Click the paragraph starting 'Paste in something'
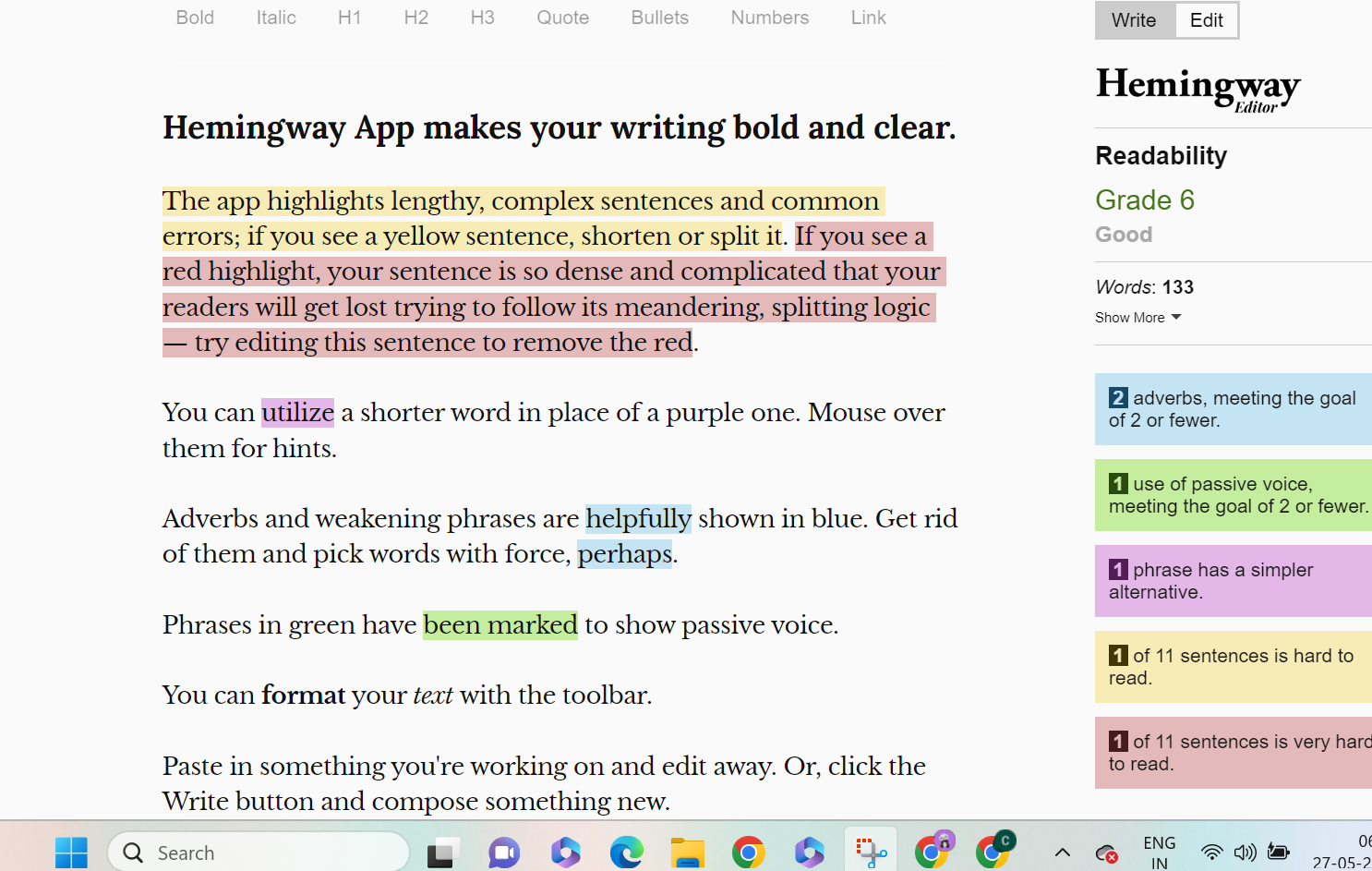The width and height of the screenshot is (1372, 871). tap(545, 784)
